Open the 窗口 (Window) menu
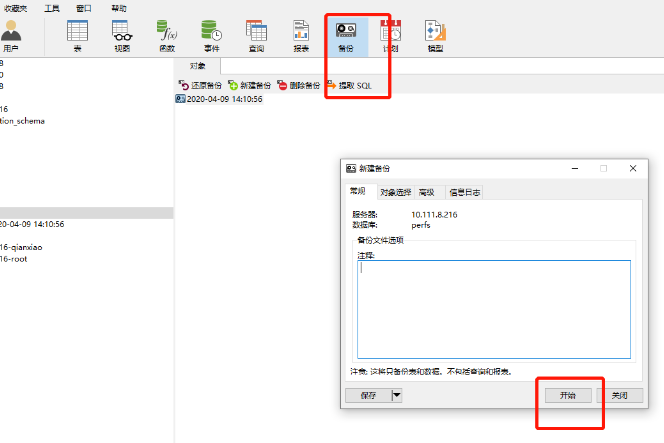 (83, 8)
